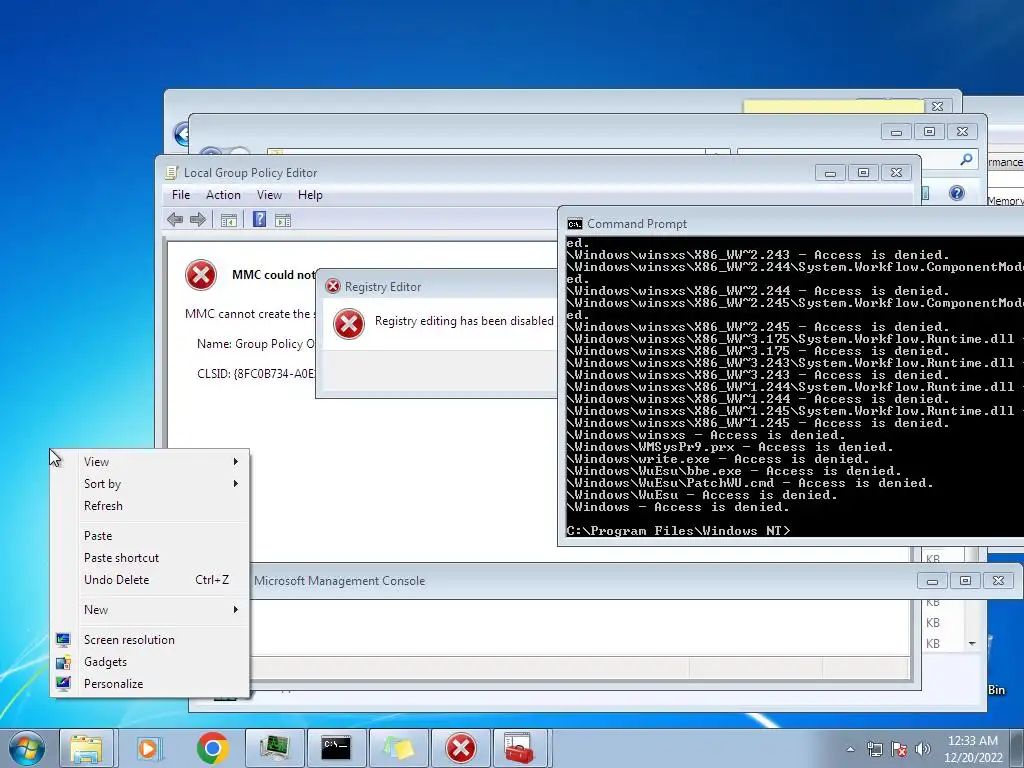
Task: Open Windows Explorer from the taskbar
Action: pos(86,748)
